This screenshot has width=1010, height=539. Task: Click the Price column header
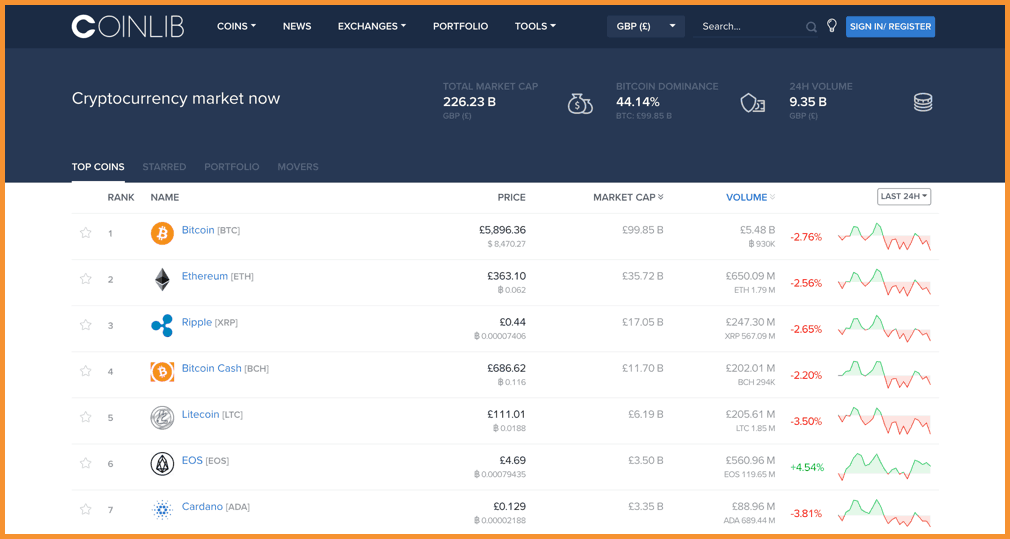coord(511,197)
